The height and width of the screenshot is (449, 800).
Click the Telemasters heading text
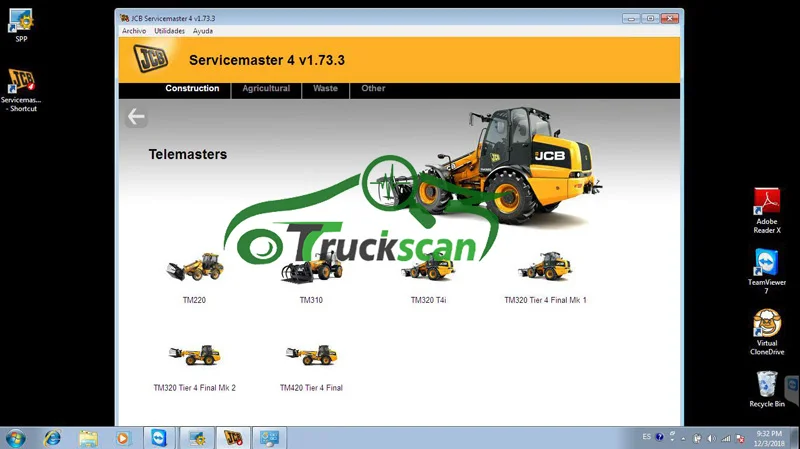tap(188, 154)
